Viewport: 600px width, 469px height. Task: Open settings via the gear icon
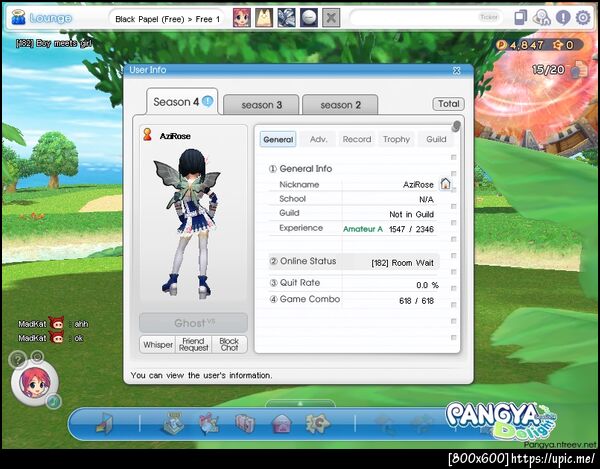click(583, 18)
